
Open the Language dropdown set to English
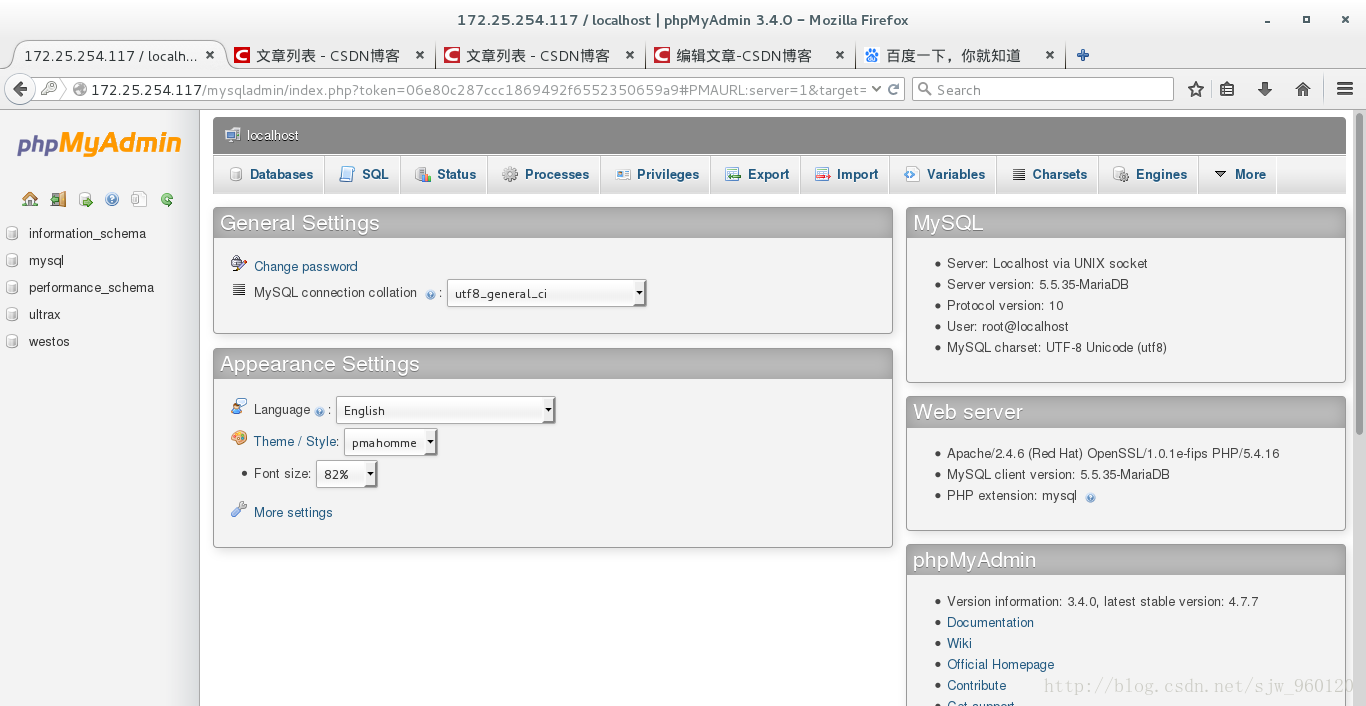pyautogui.click(x=445, y=410)
